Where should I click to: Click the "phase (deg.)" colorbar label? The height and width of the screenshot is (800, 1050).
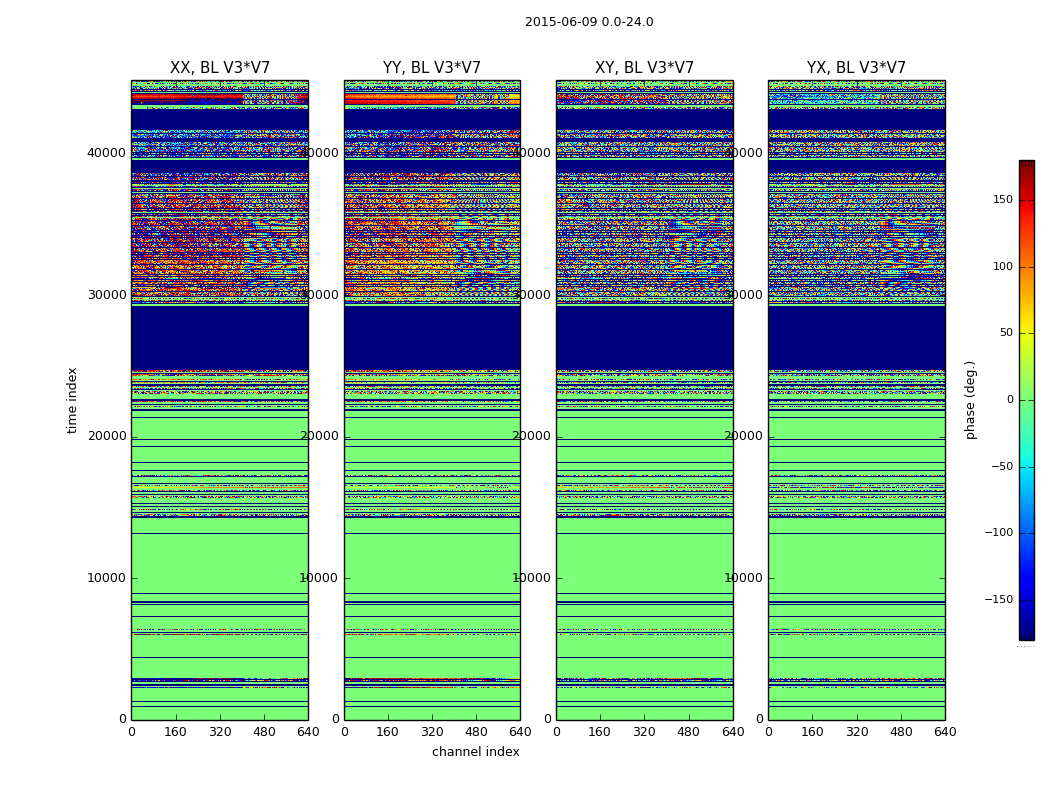(x=970, y=400)
